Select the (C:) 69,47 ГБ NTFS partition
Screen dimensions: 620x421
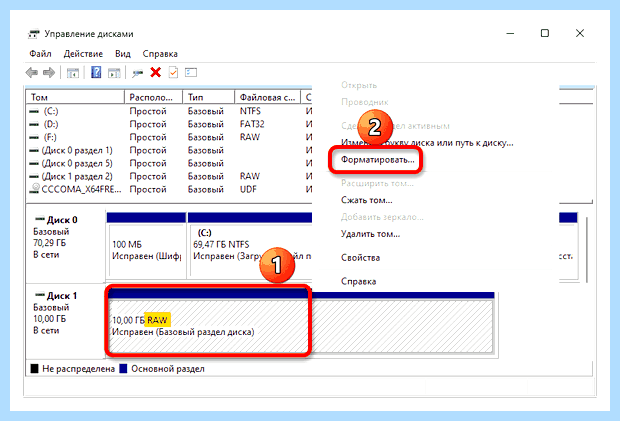tap(250, 245)
